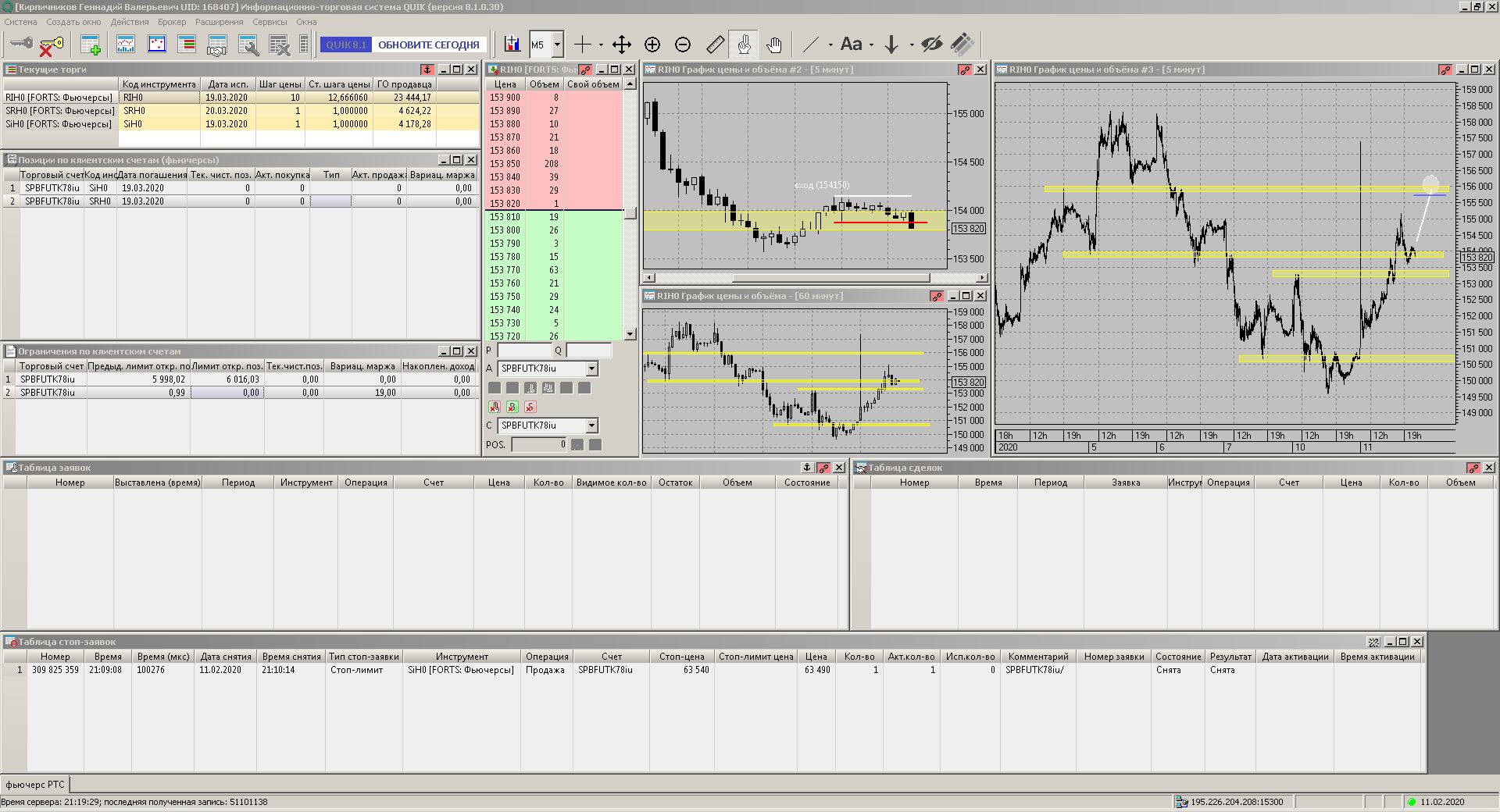Viewport: 1500px width, 812px height.
Task: Click the disconnect key icon with red X
Action: pyautogui.click(x=51, y=45)
